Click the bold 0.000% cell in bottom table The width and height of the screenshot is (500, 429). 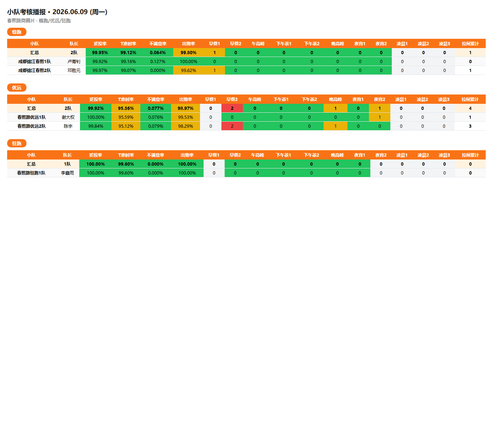155,164
